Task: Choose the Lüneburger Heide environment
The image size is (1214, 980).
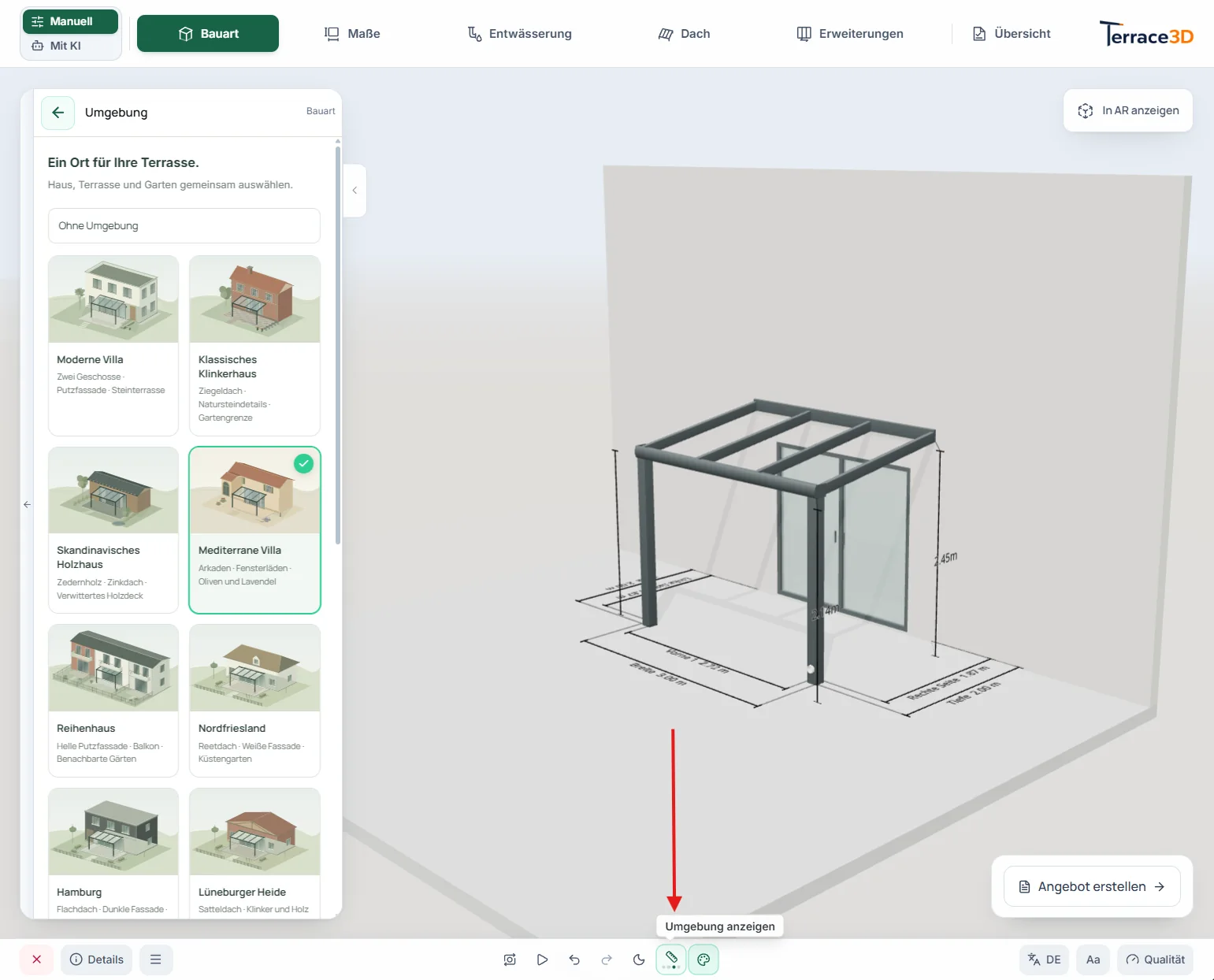Action: (x=254, y=852)
